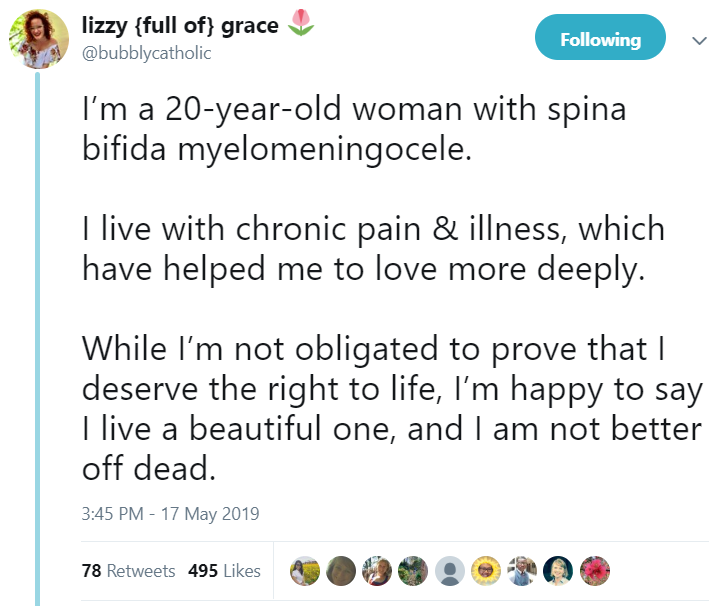This screenshot has height=606, width=720.
Task: Click the fourth liker avatar with garden photo
Action: 413,571
